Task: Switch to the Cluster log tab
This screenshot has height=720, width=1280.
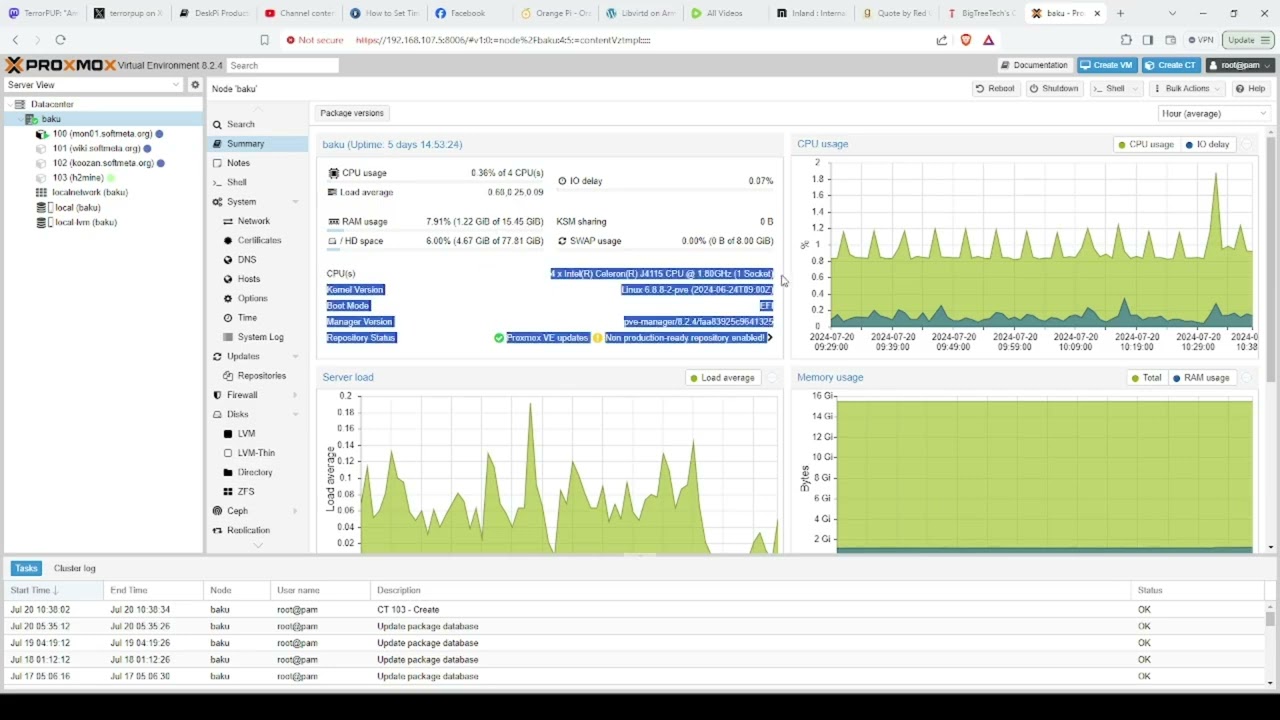Action: pos(75,568)
